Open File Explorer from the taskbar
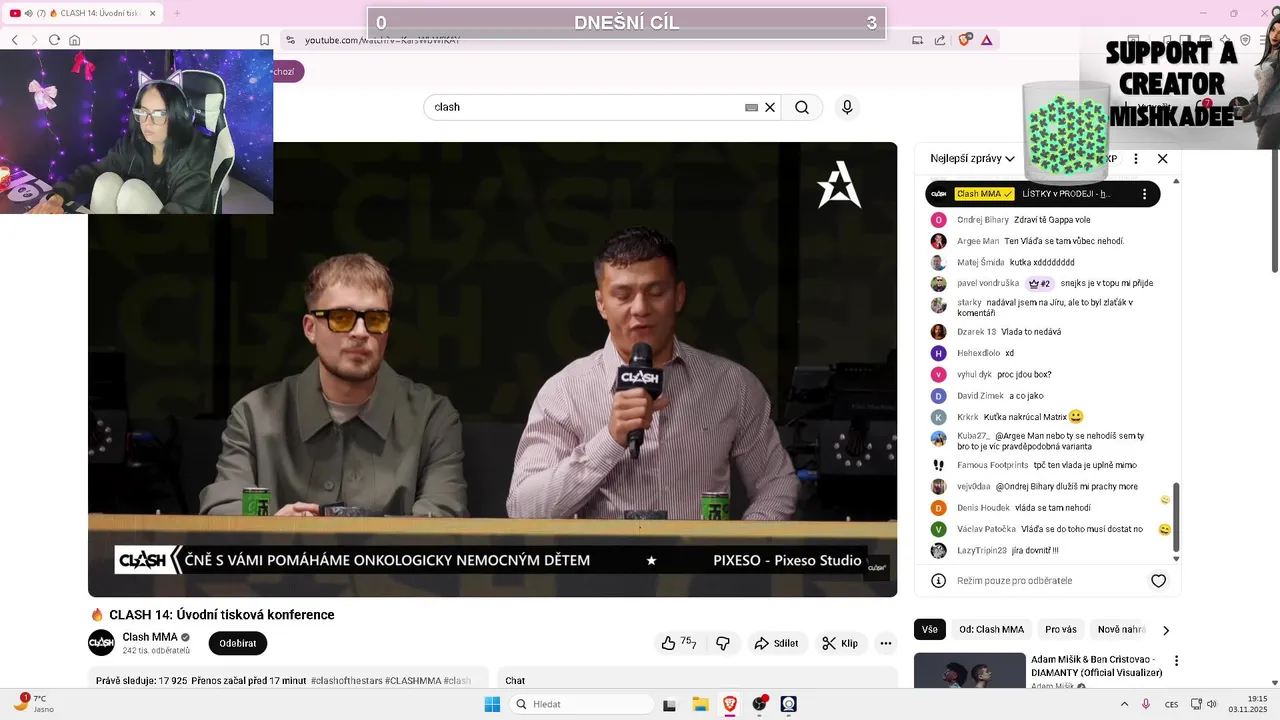 click(700, 704)
